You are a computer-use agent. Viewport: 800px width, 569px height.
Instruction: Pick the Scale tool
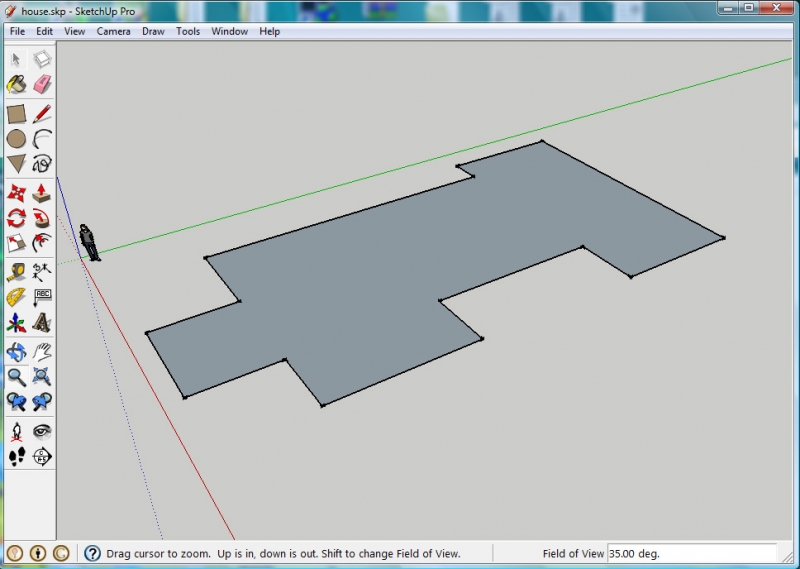tap(16, 243)
